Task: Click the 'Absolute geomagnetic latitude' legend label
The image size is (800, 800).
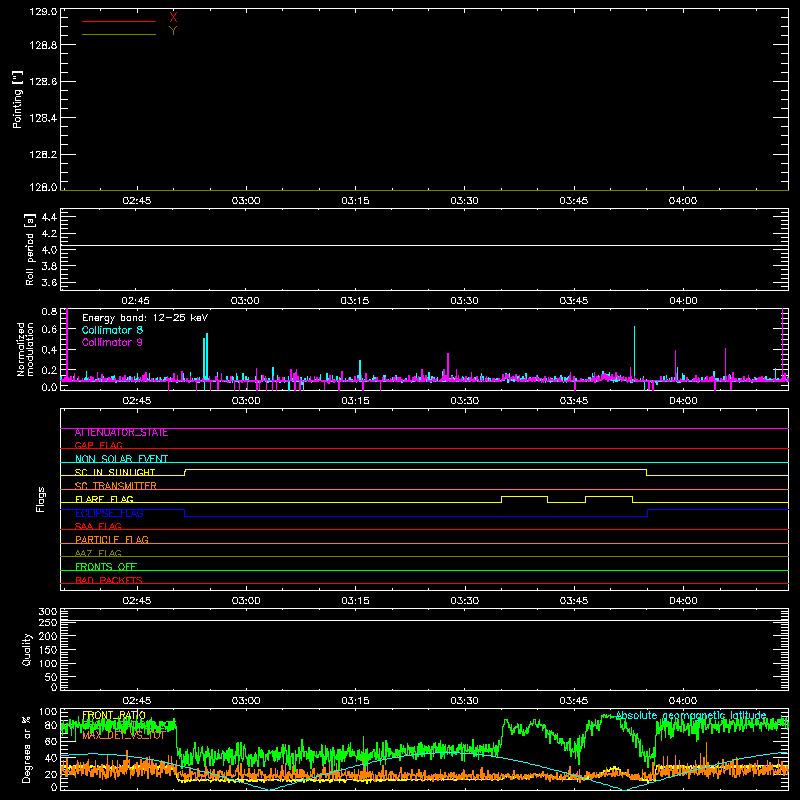Action: pyautogui.click(x=691, y=715)
